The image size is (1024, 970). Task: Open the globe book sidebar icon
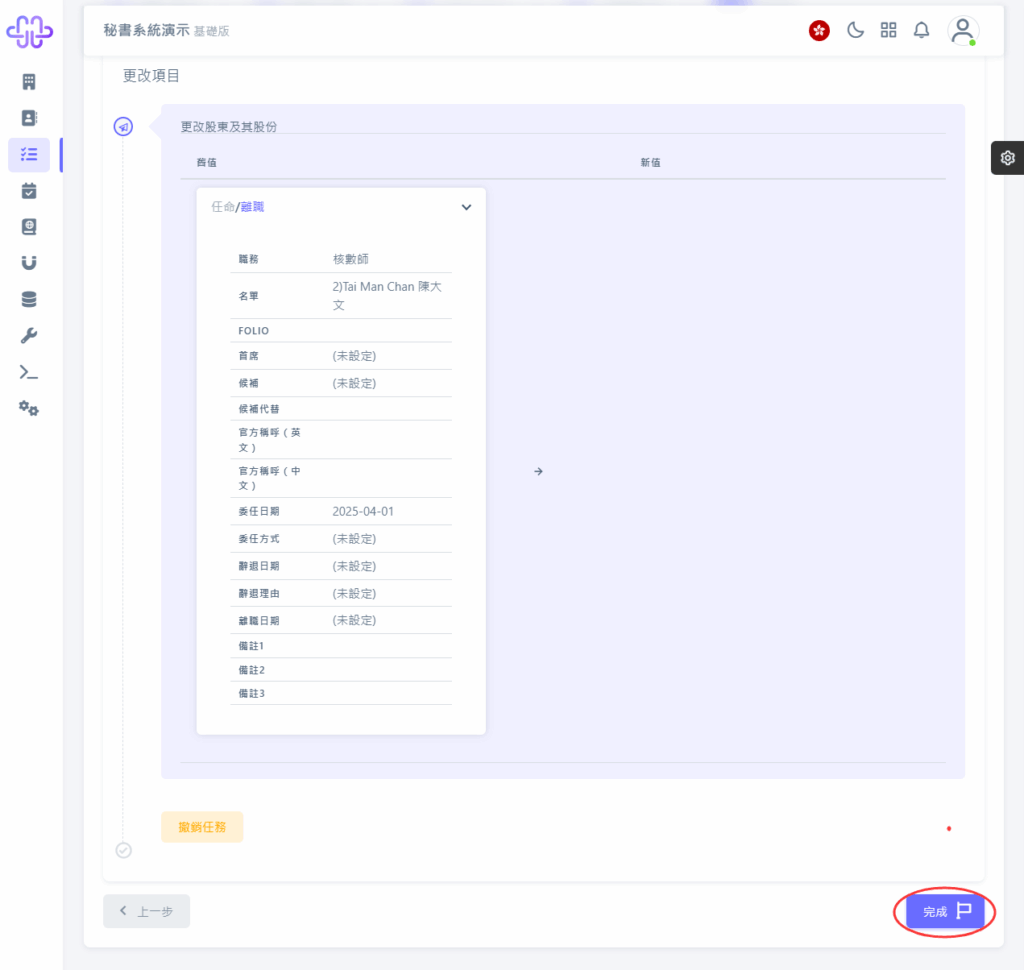click(x=29, y=227)
